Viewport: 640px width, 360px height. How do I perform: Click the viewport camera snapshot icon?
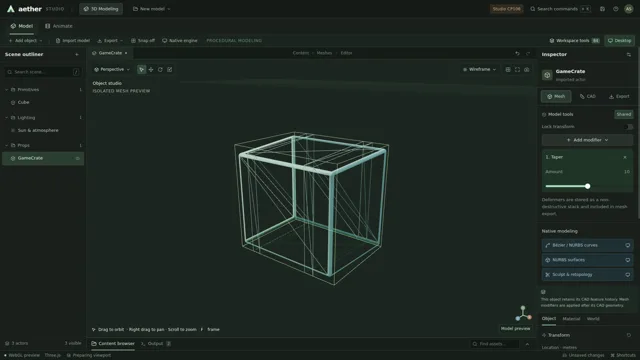(527, 69)
